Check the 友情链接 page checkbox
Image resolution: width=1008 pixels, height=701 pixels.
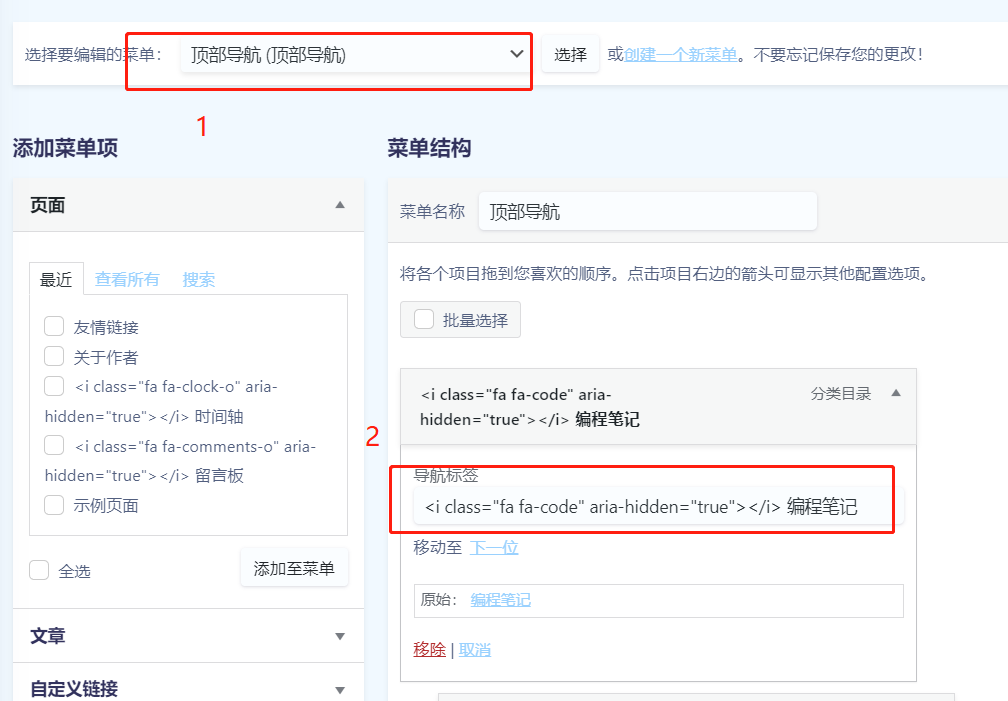point(55,326)
